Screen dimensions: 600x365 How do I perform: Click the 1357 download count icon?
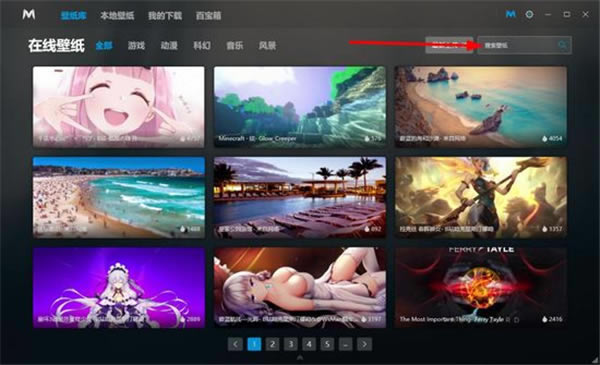(x=544, y=229)
